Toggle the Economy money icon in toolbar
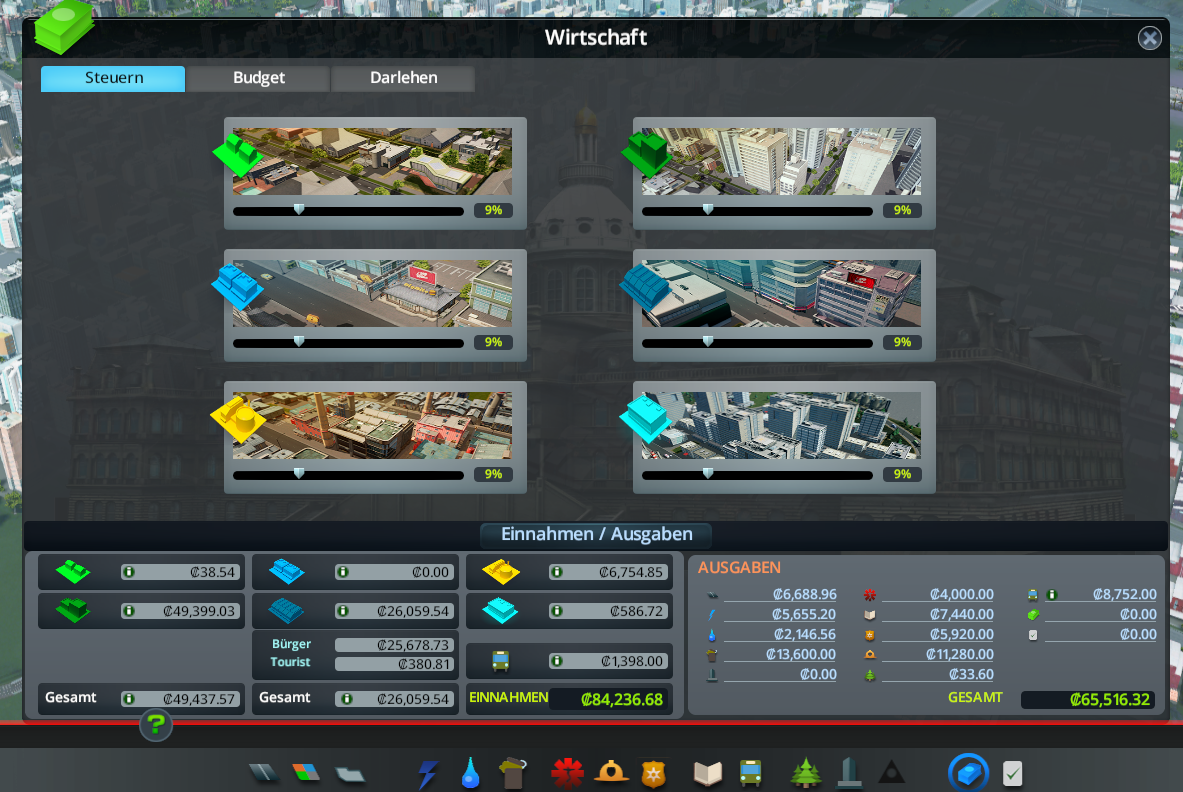Image resolution: width=1183 pixels, height=792 pixels. 968,772
